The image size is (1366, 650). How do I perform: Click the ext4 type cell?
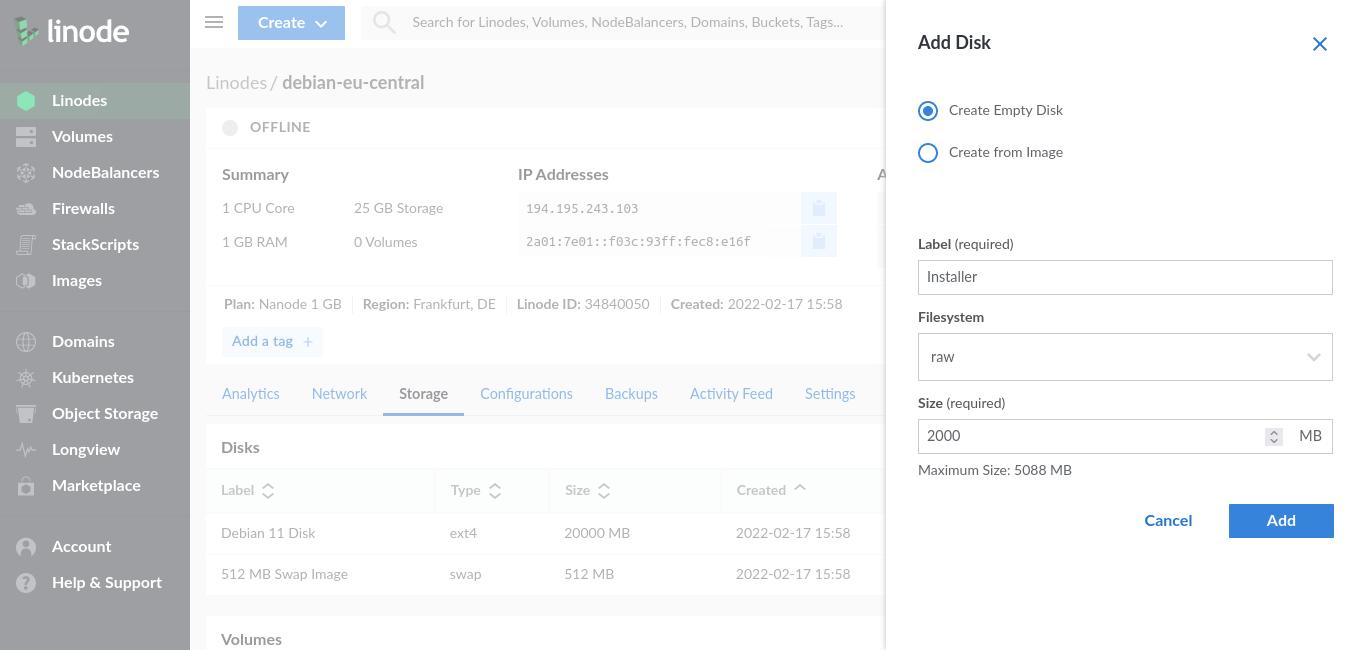[x=463, y=534]
